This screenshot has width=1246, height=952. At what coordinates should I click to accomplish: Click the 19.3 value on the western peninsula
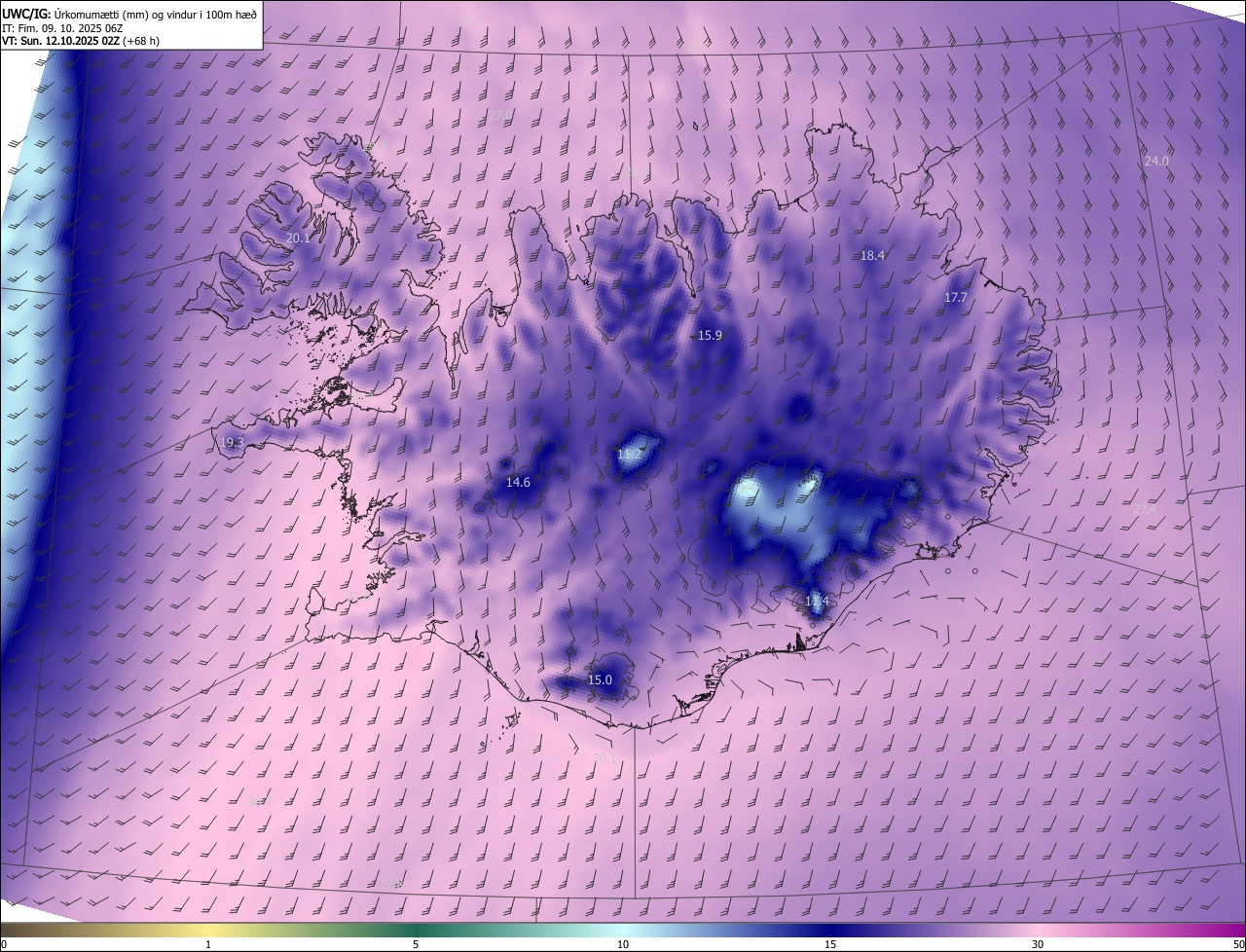click(231, 442)
